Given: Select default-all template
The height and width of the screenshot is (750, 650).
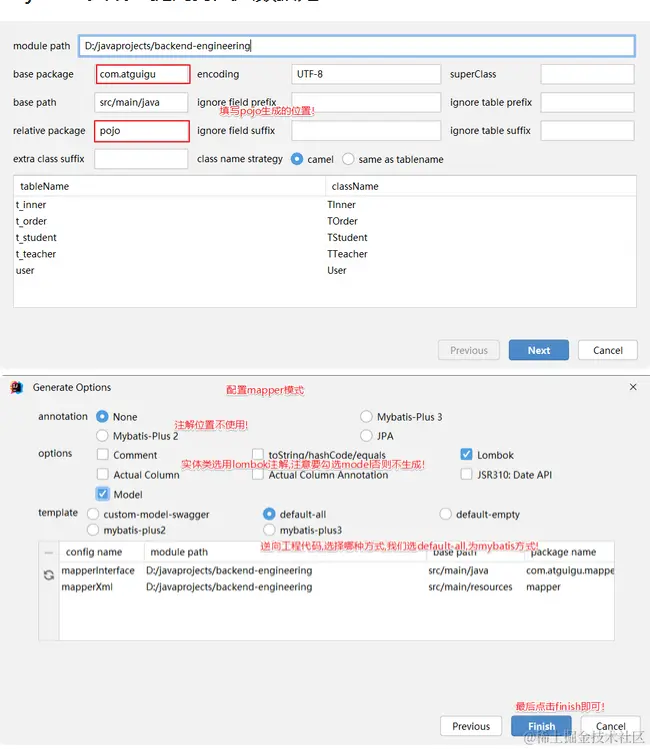Looking at the screenshot, I should (269, 514).
